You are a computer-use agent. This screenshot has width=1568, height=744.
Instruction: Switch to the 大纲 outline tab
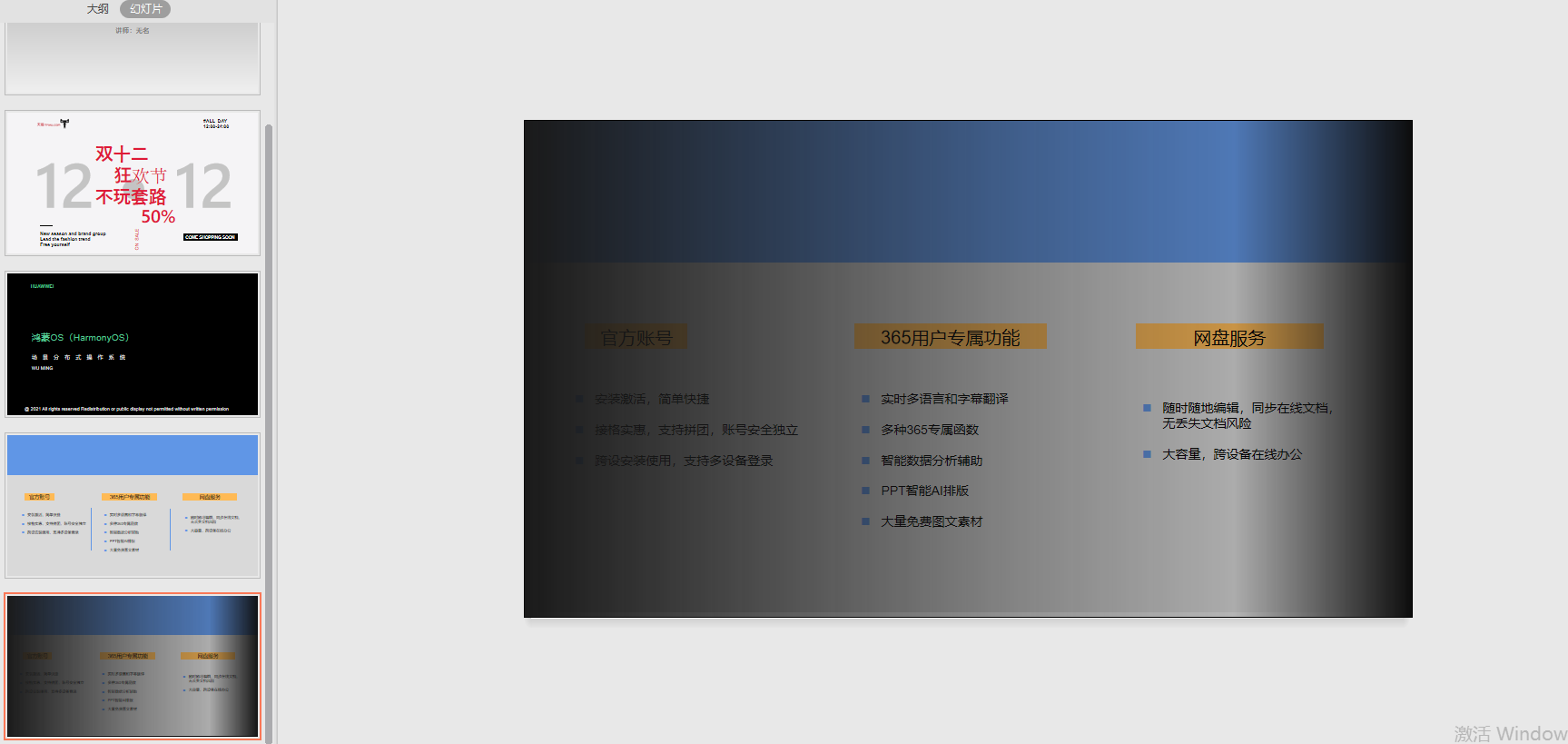[x=97, y=9]
